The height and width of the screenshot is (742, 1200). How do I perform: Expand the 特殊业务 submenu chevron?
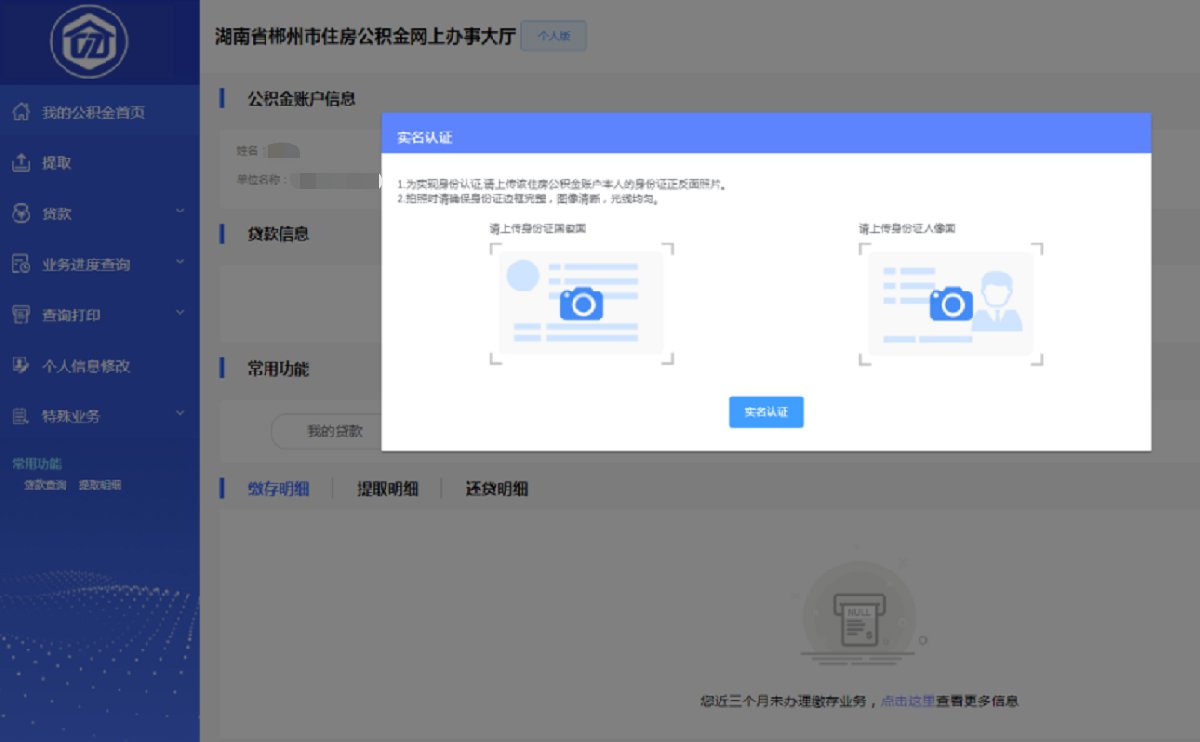pyautogui.click(x=180, y=414)
